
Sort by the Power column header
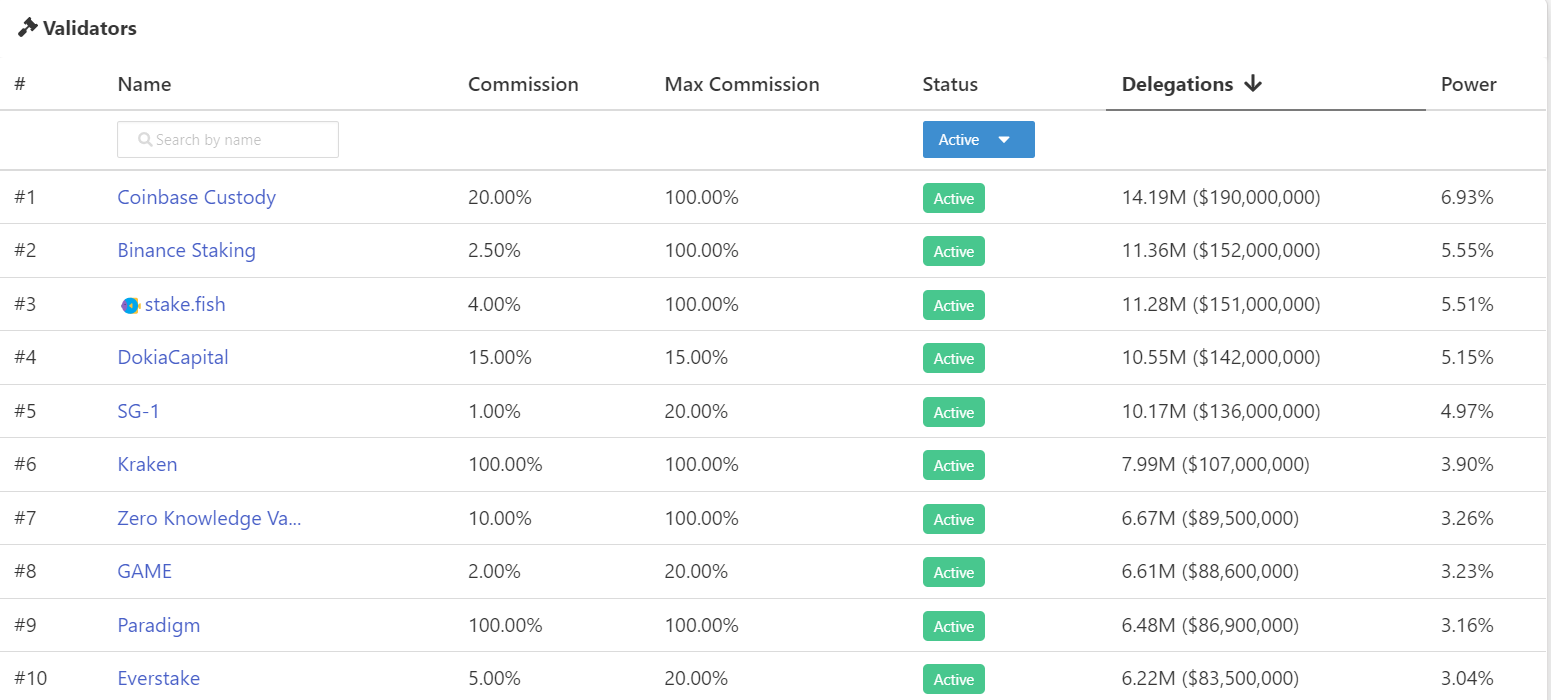point(1468,84)
